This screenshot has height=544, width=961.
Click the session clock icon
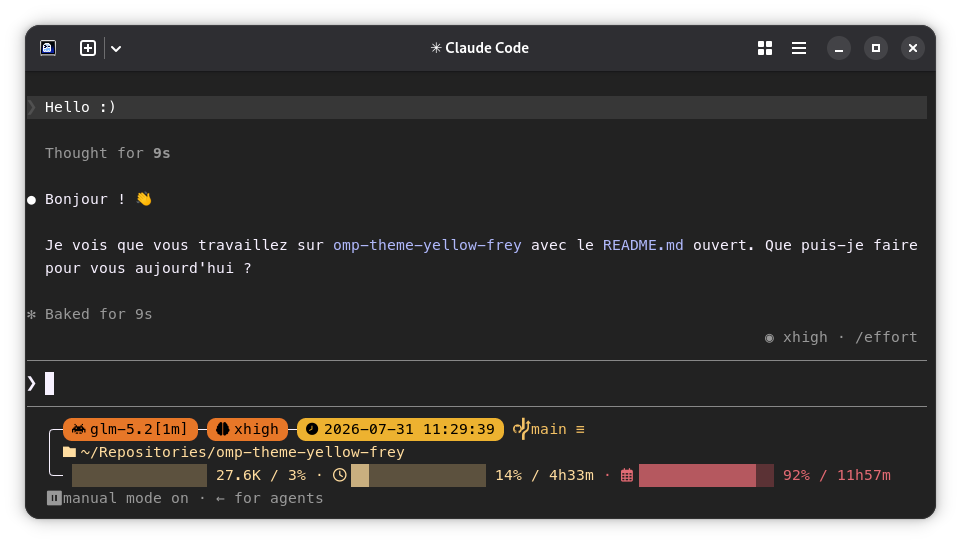(x=340, y=475)
